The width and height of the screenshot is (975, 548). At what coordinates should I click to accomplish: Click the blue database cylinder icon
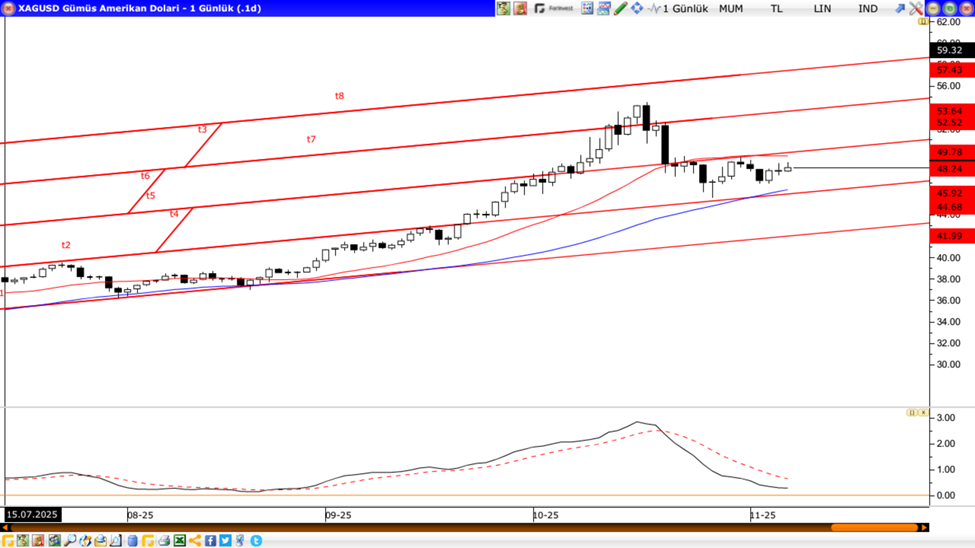[x=132, y=541]
